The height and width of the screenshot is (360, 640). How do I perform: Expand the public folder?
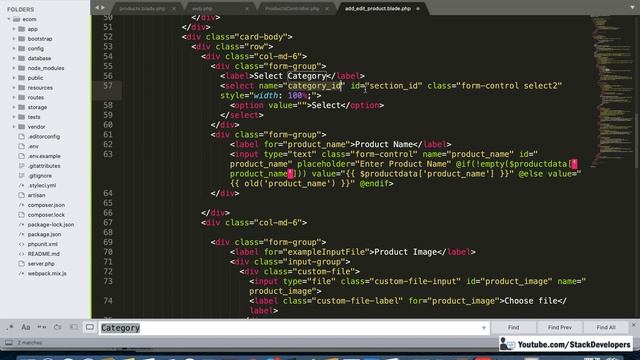[14, 78]
